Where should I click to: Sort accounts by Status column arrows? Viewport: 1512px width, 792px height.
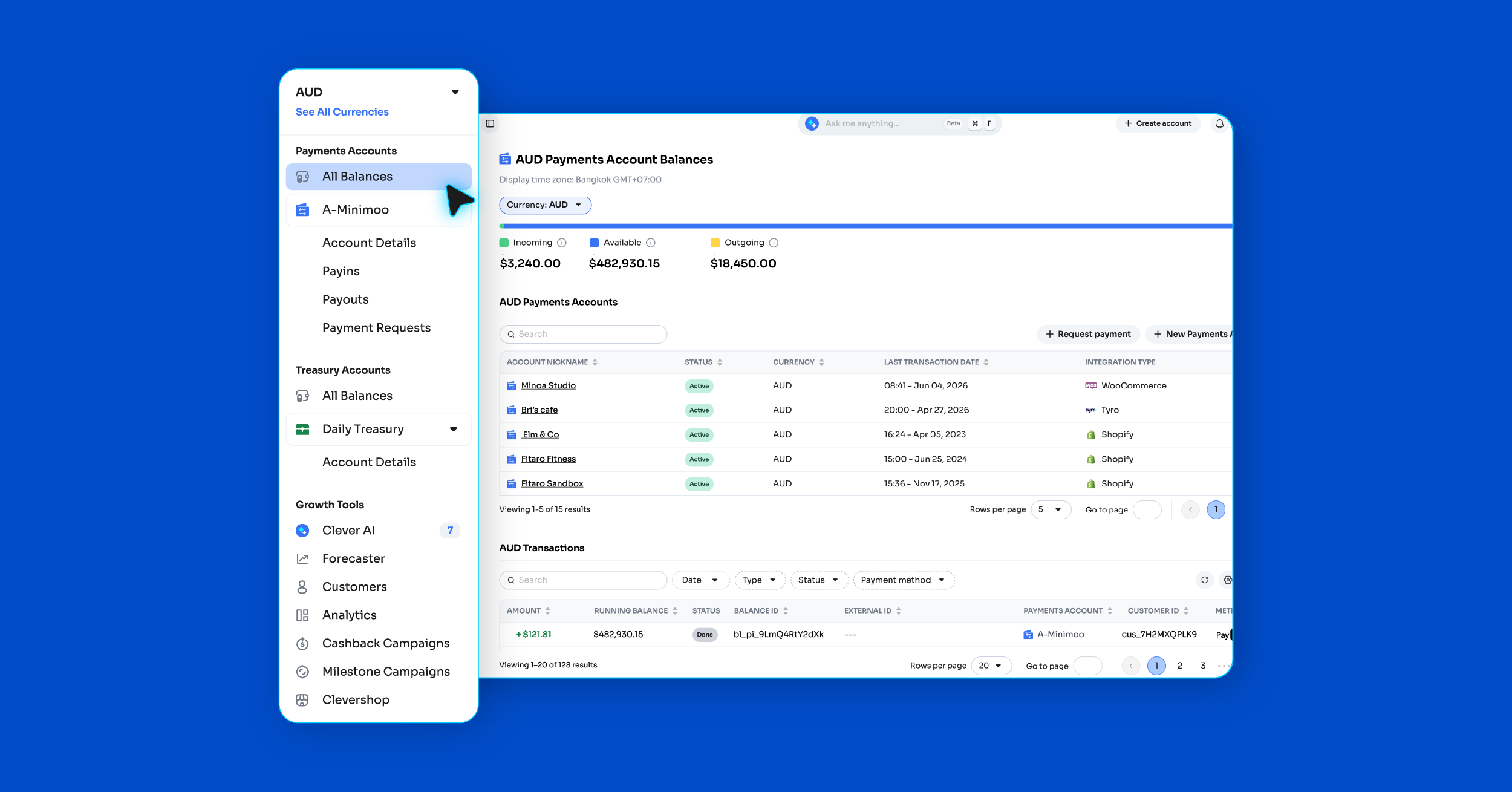(x=720, y=362)
